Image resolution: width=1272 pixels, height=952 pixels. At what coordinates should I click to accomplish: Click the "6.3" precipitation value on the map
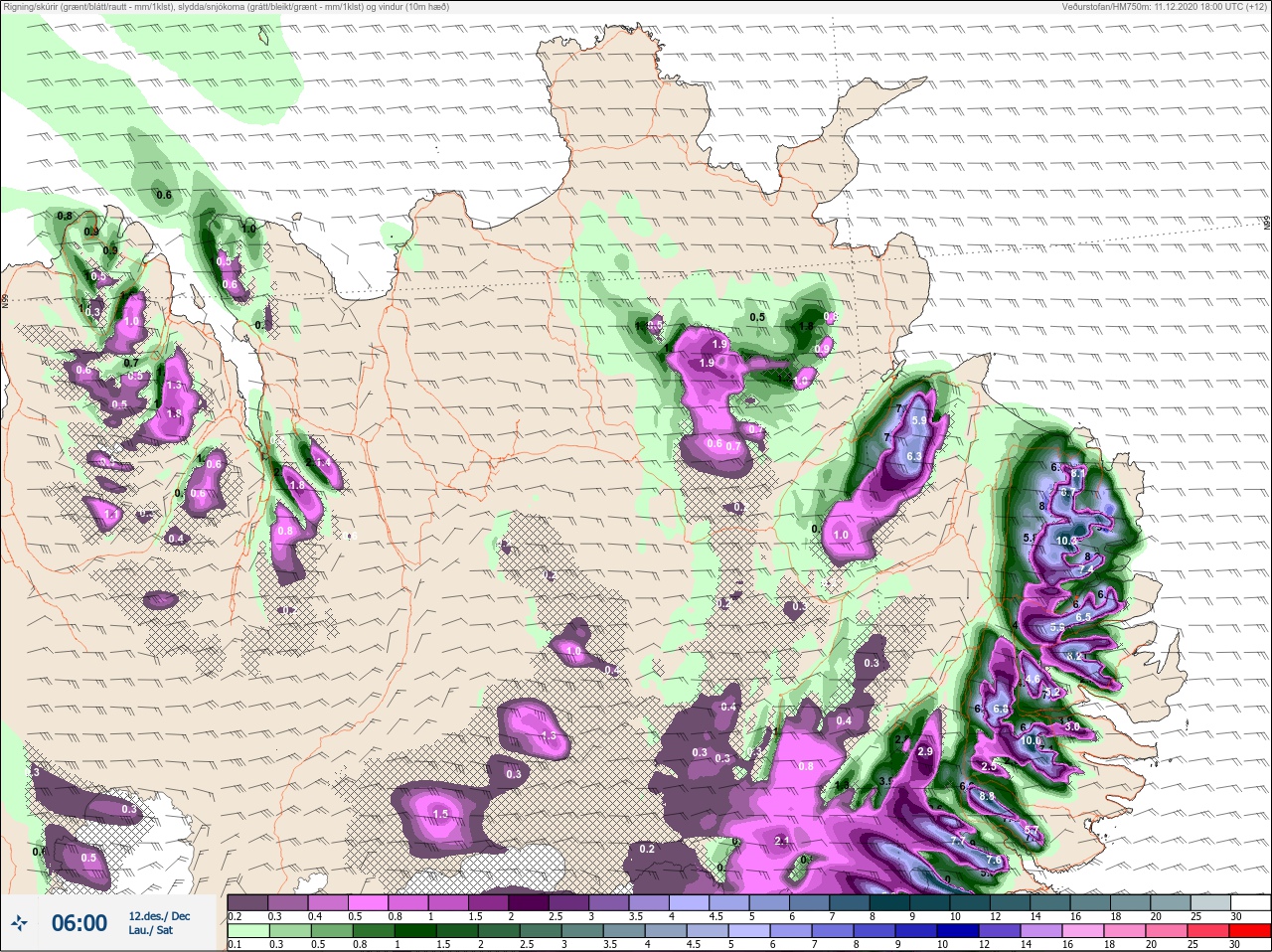[x=915, y=457]
